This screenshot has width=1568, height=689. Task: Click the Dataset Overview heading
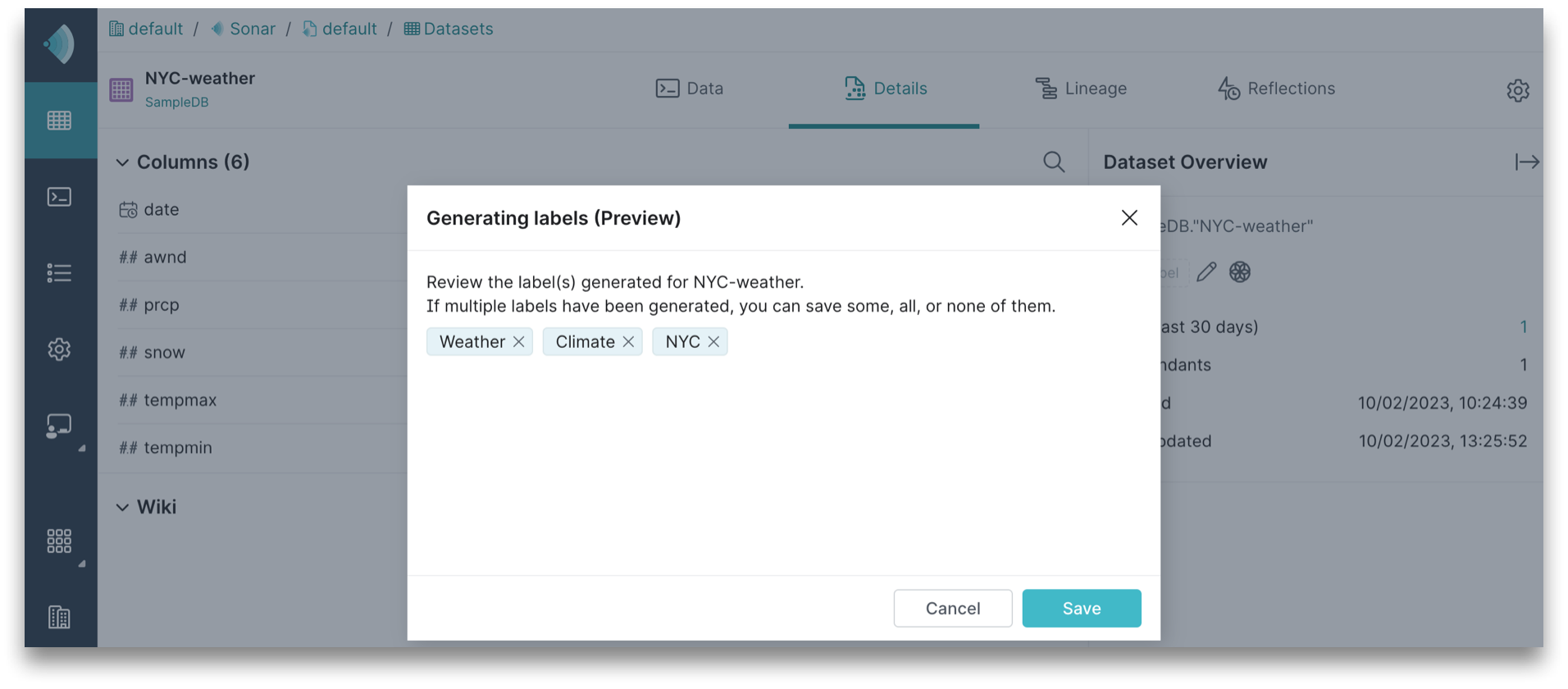pyautogui.click(x=1185, y=162)
